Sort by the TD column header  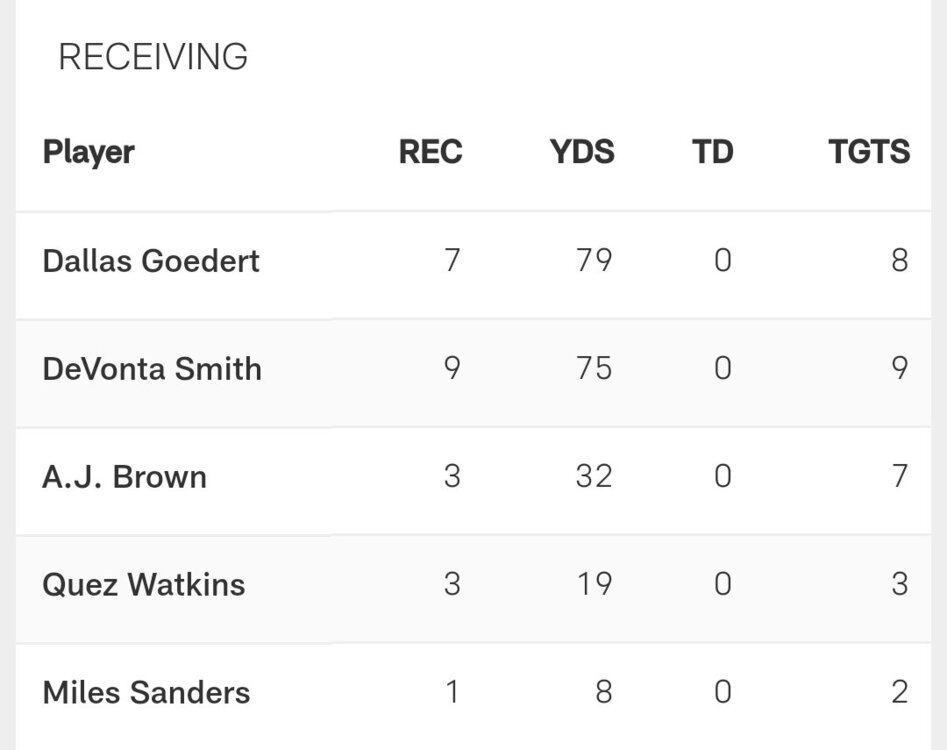[712, 152]
